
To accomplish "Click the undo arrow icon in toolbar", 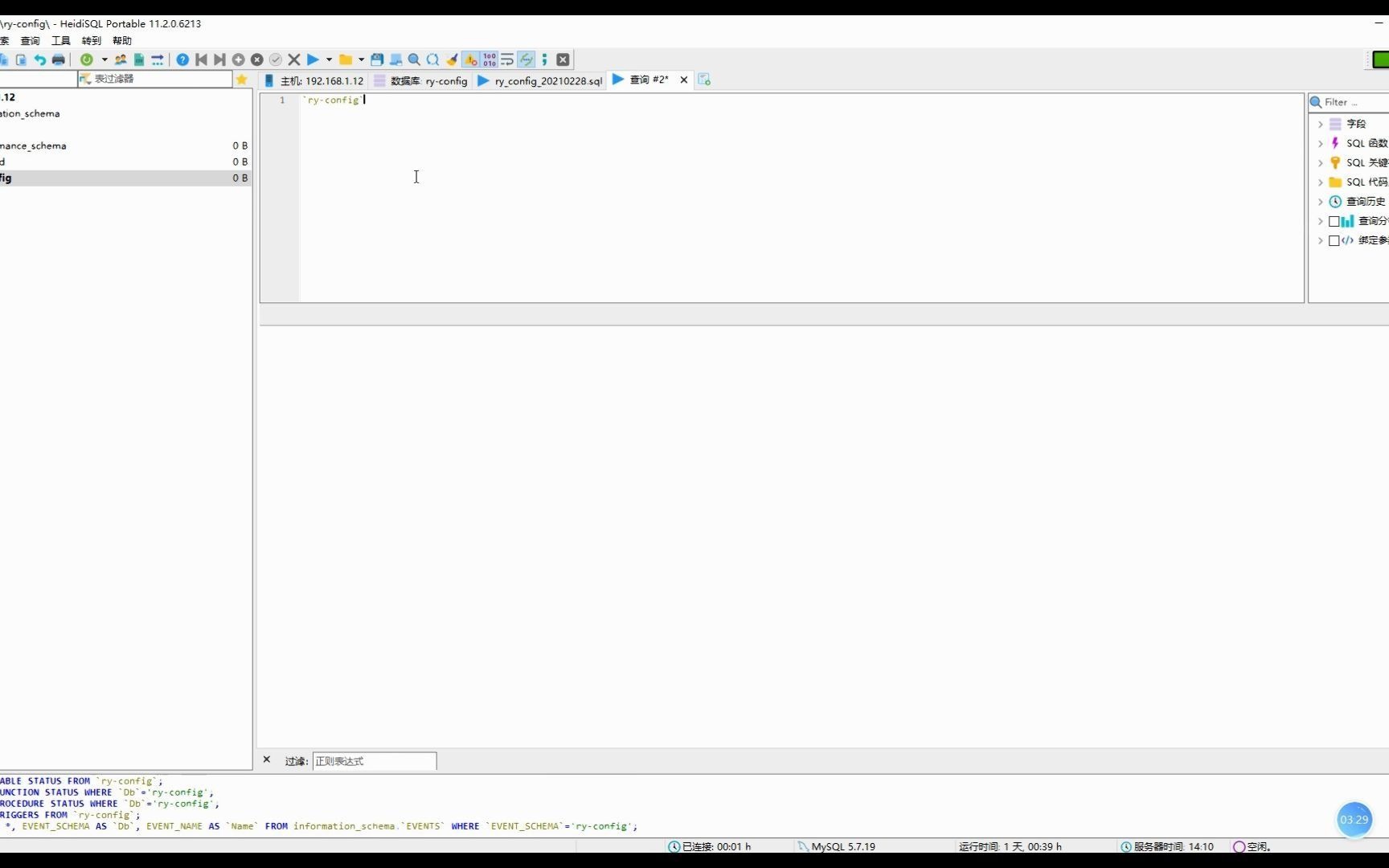I will coord(39,59).
